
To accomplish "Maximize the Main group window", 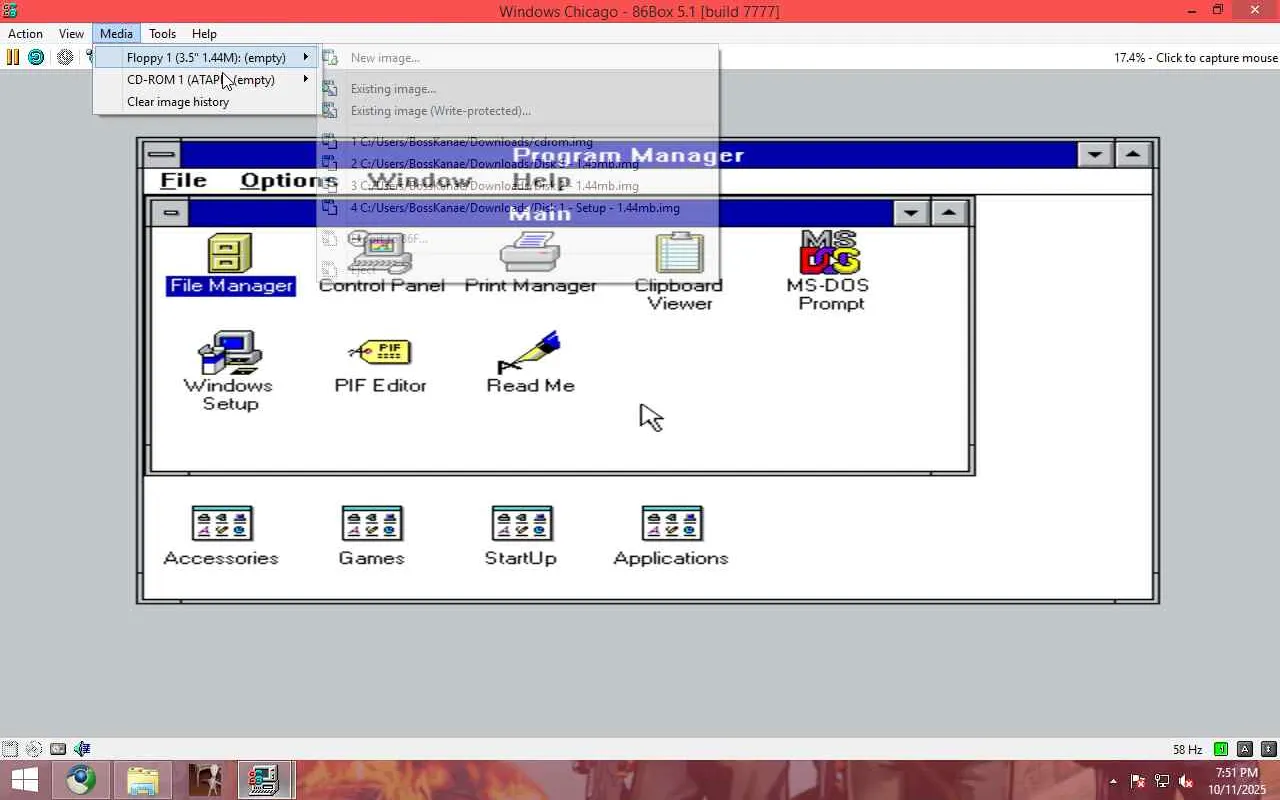I will [x=948, y=213].
